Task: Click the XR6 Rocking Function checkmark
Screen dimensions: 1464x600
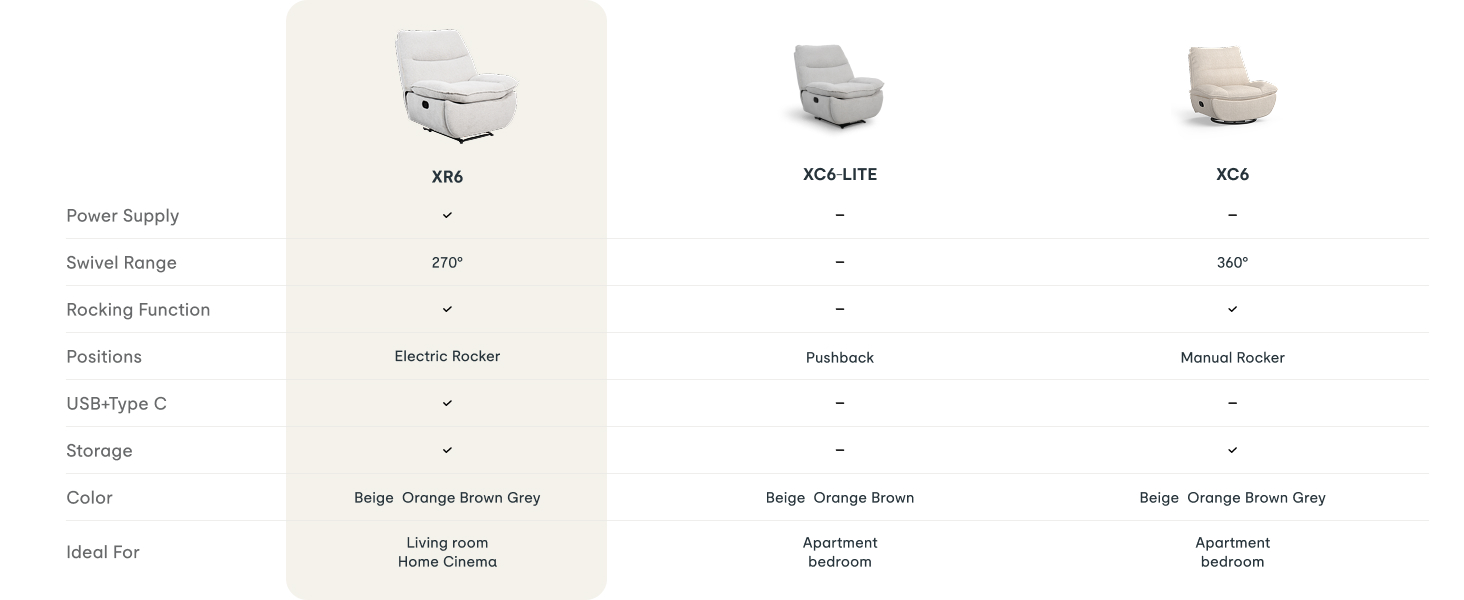Action: [x=447, y=309]
